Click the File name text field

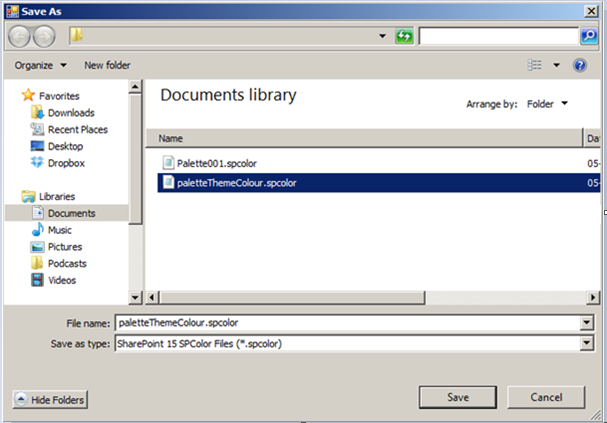(348, 323)
